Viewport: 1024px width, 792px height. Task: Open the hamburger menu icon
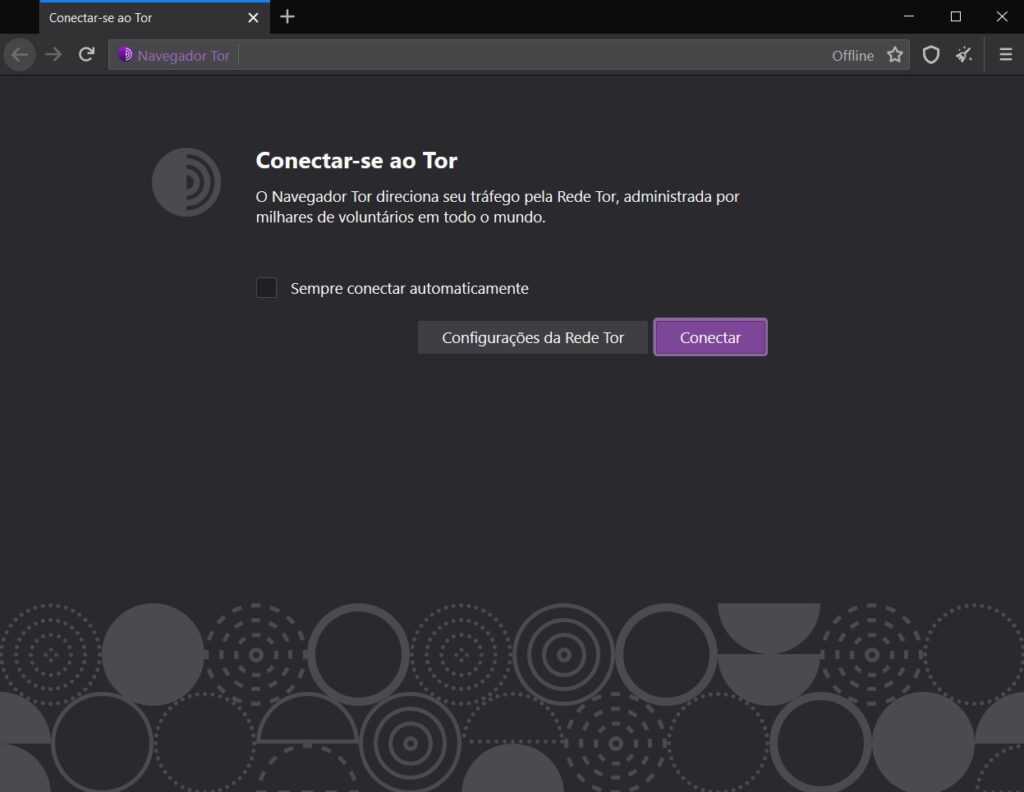[1005, 55]
